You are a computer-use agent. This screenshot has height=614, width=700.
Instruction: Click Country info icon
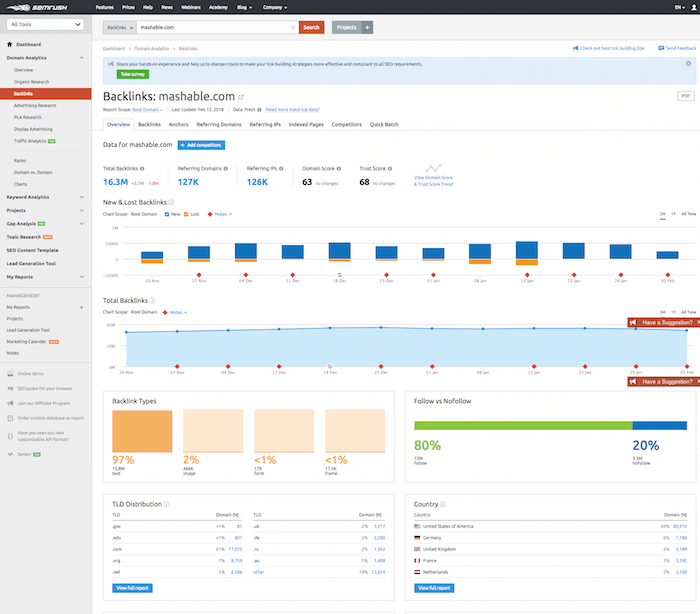[443, 504]
